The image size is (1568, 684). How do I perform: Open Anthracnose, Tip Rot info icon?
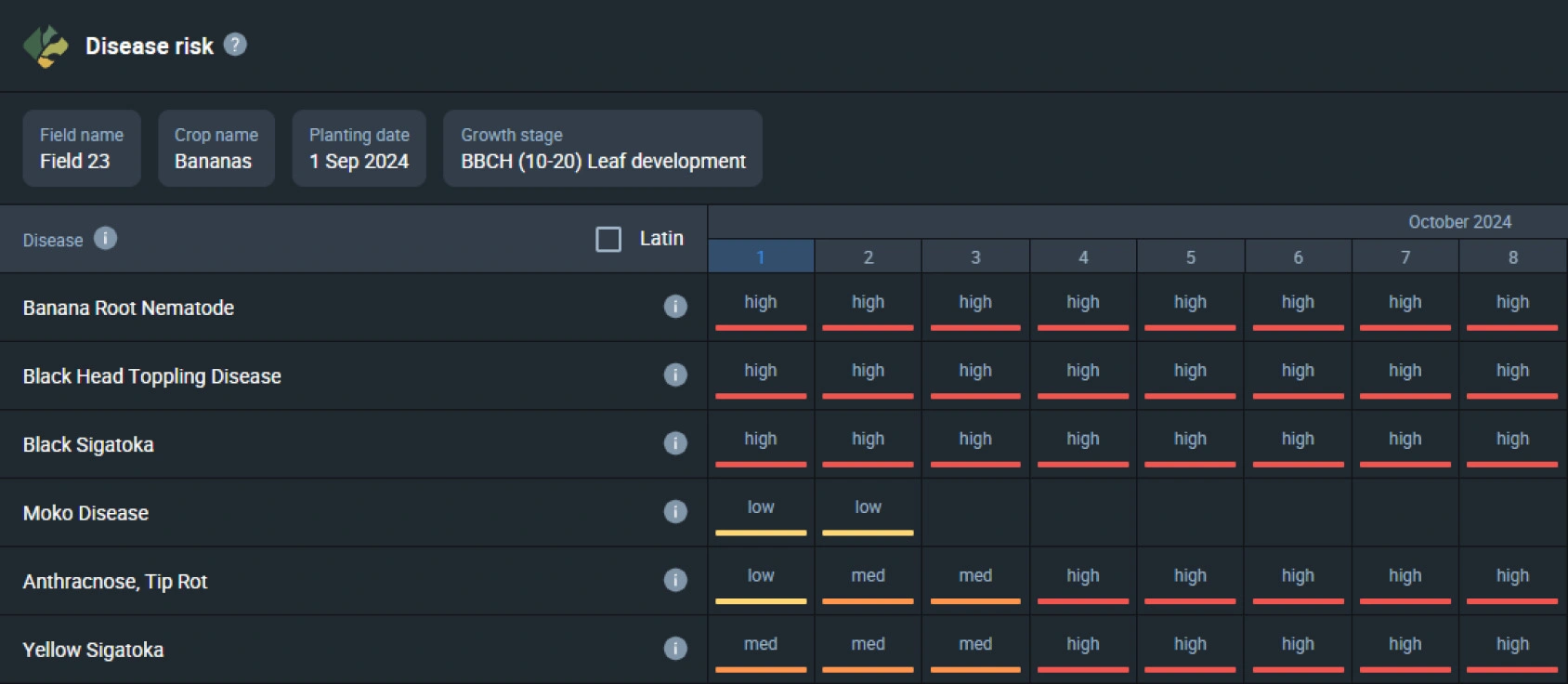[x=675, y=580]
